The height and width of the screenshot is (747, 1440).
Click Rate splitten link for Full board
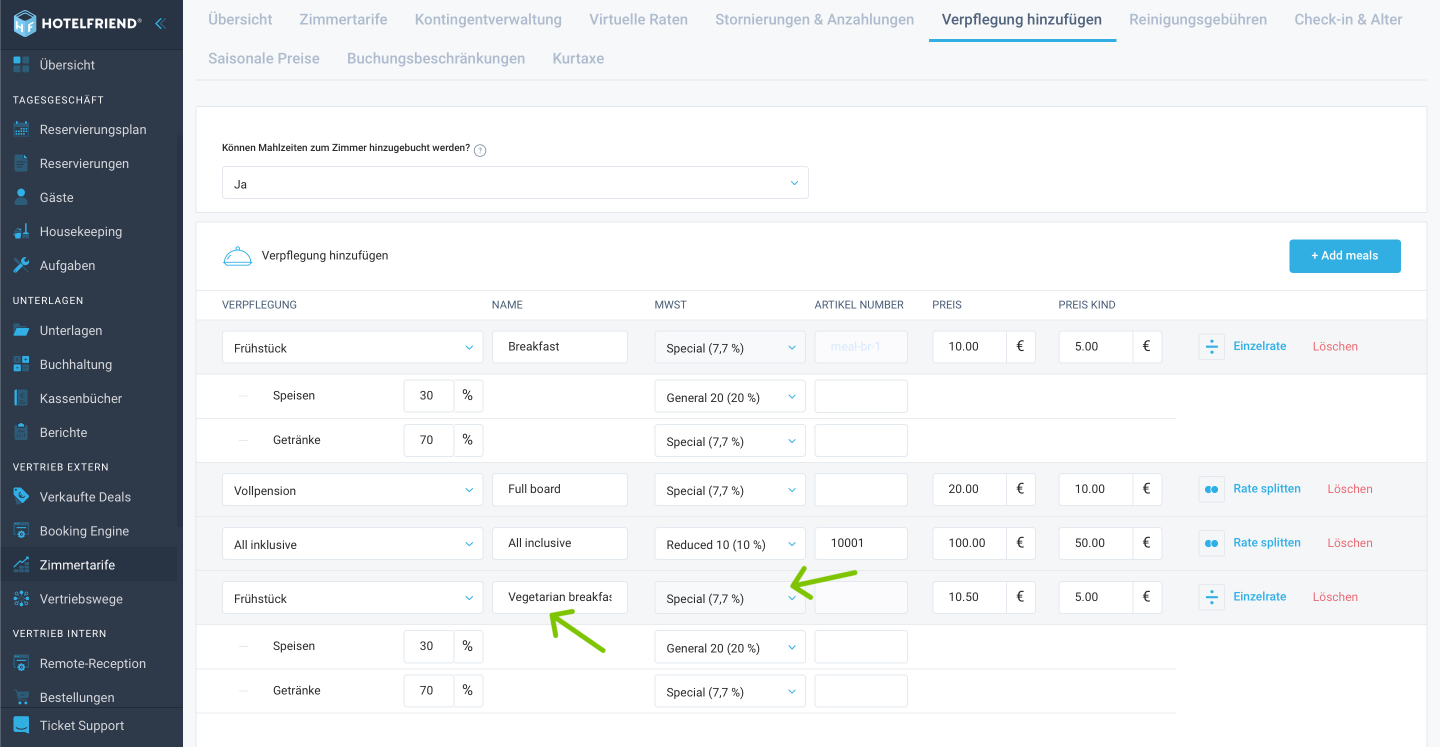[1267, 489]
